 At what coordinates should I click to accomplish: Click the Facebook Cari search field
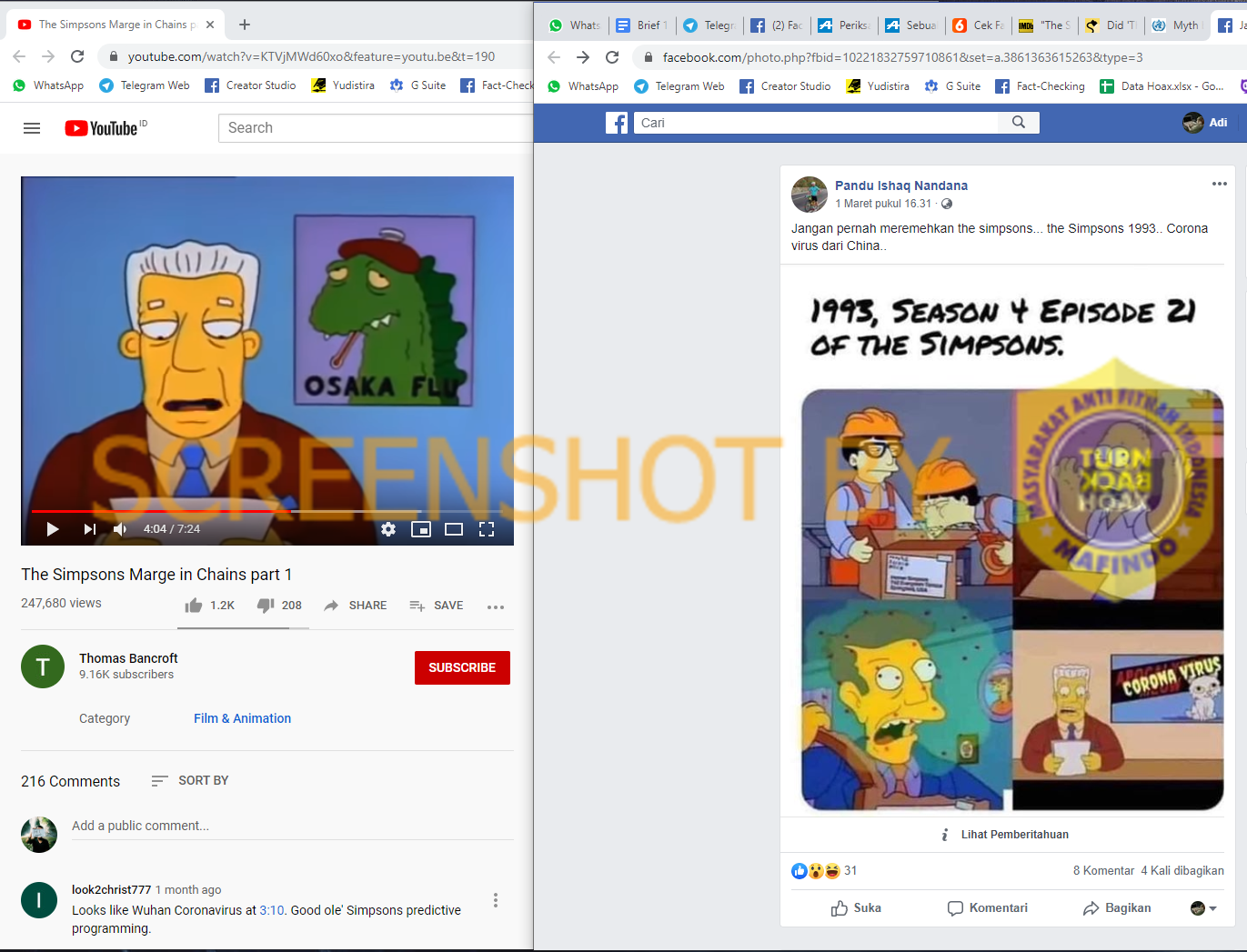pyautogui.click(x=816, y=123)
